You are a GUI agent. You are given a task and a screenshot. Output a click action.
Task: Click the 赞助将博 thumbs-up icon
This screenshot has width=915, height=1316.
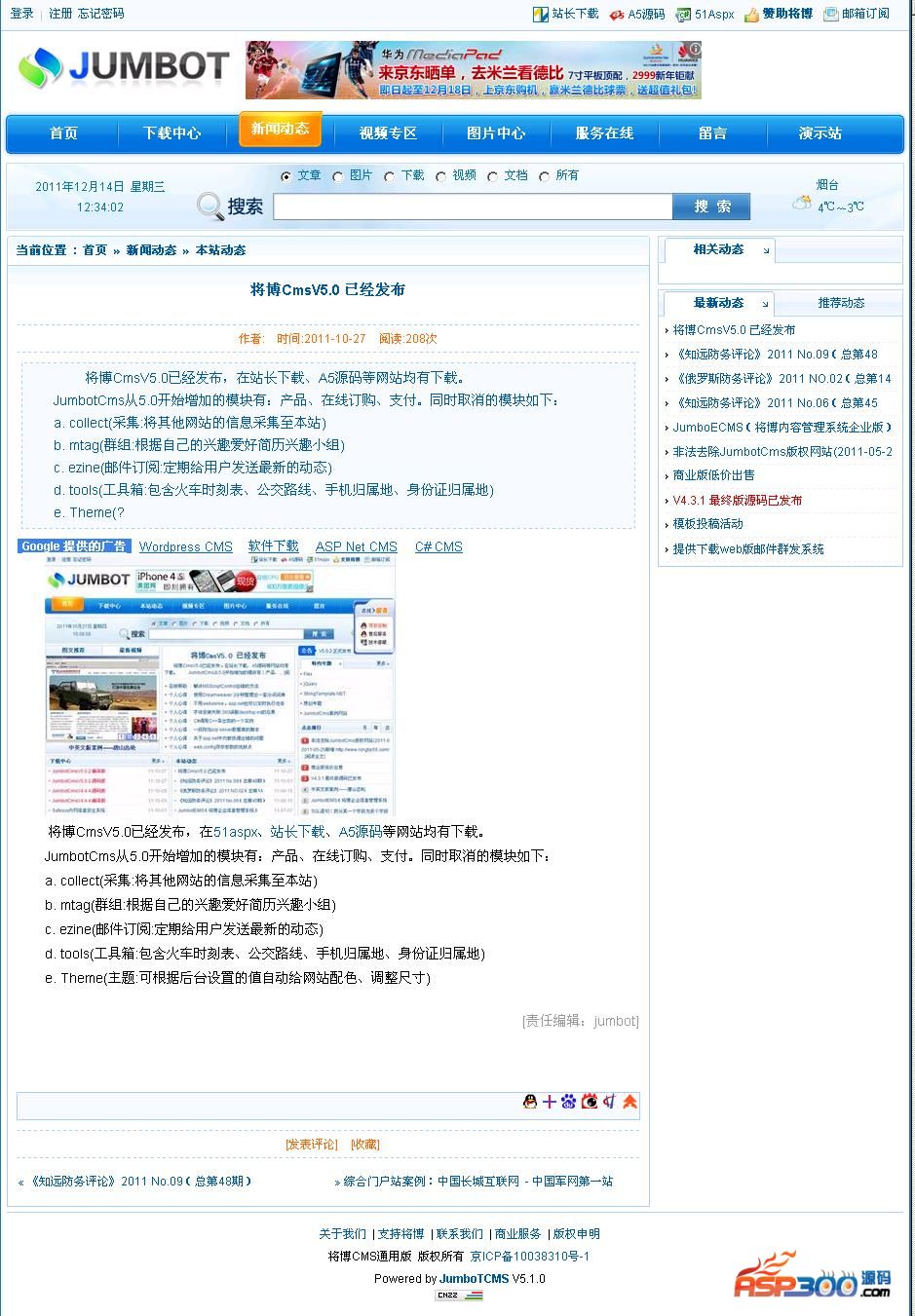[751, 15]
